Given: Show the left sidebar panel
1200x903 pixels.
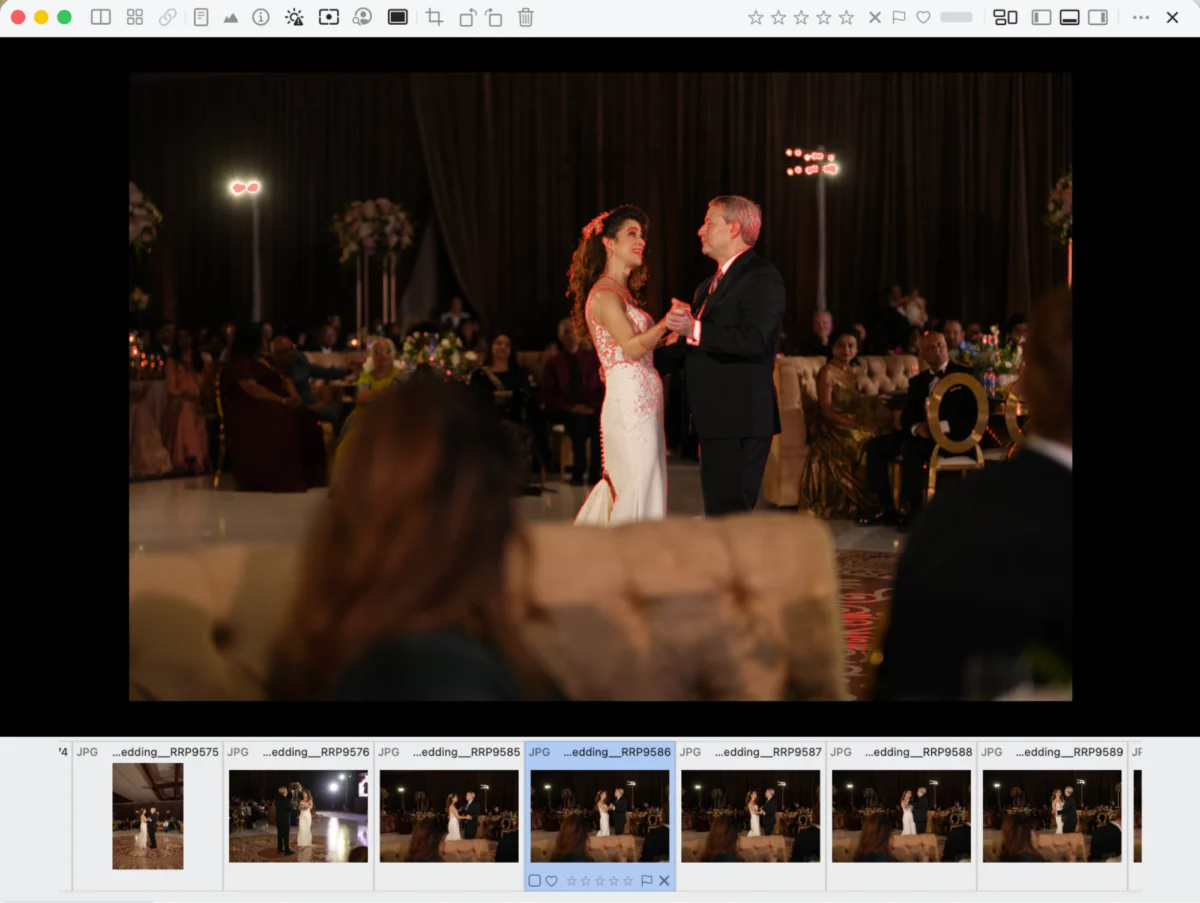Looking at the screenshot, I should tap(1041, 17).
